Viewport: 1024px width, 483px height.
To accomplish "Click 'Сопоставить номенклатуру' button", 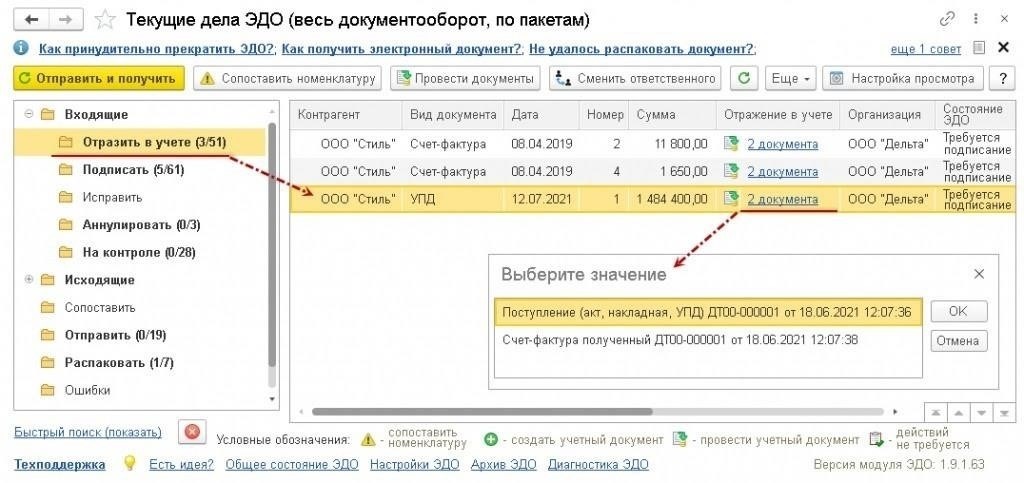I will tap(288, 78).
